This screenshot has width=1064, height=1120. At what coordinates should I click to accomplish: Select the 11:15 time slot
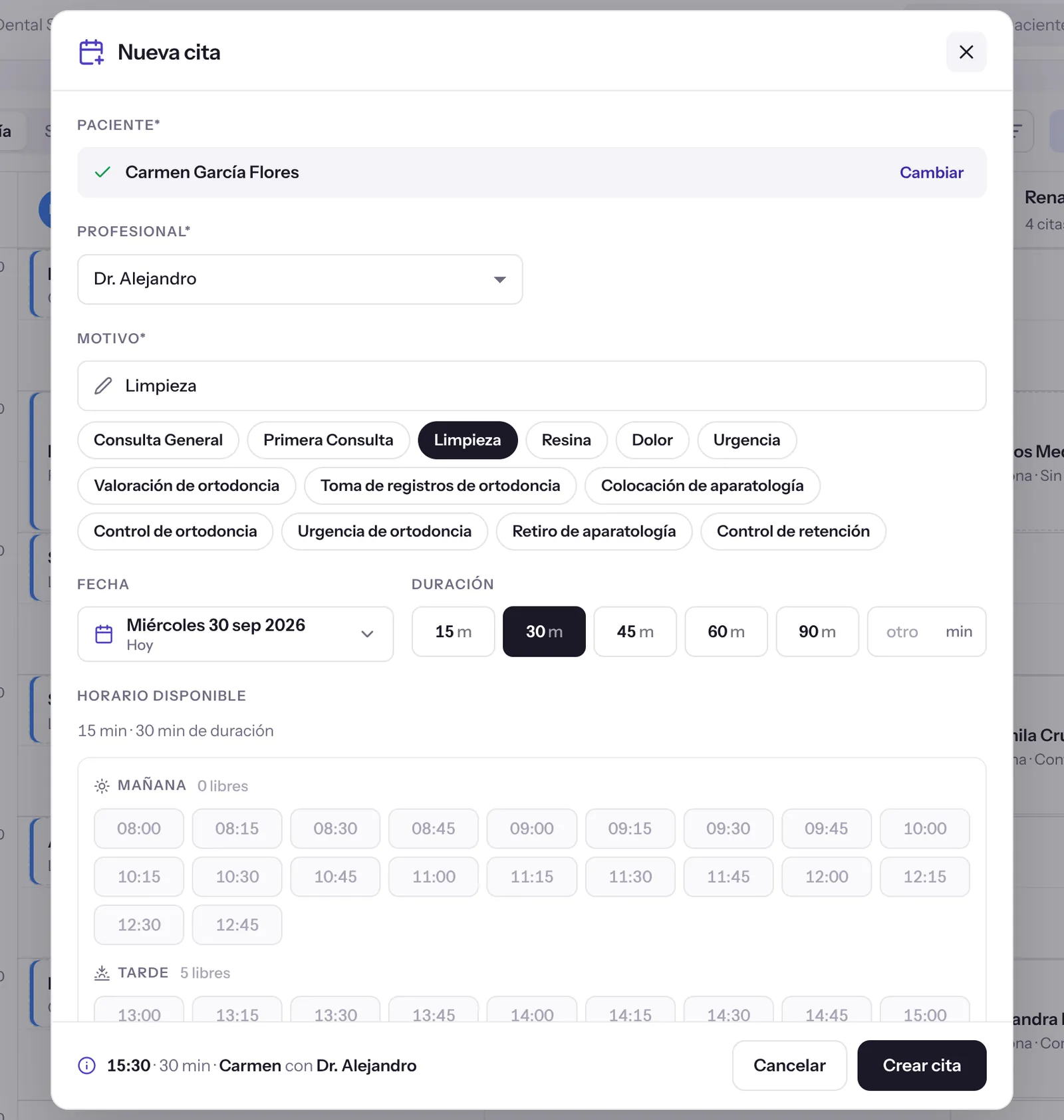(532, 877)
